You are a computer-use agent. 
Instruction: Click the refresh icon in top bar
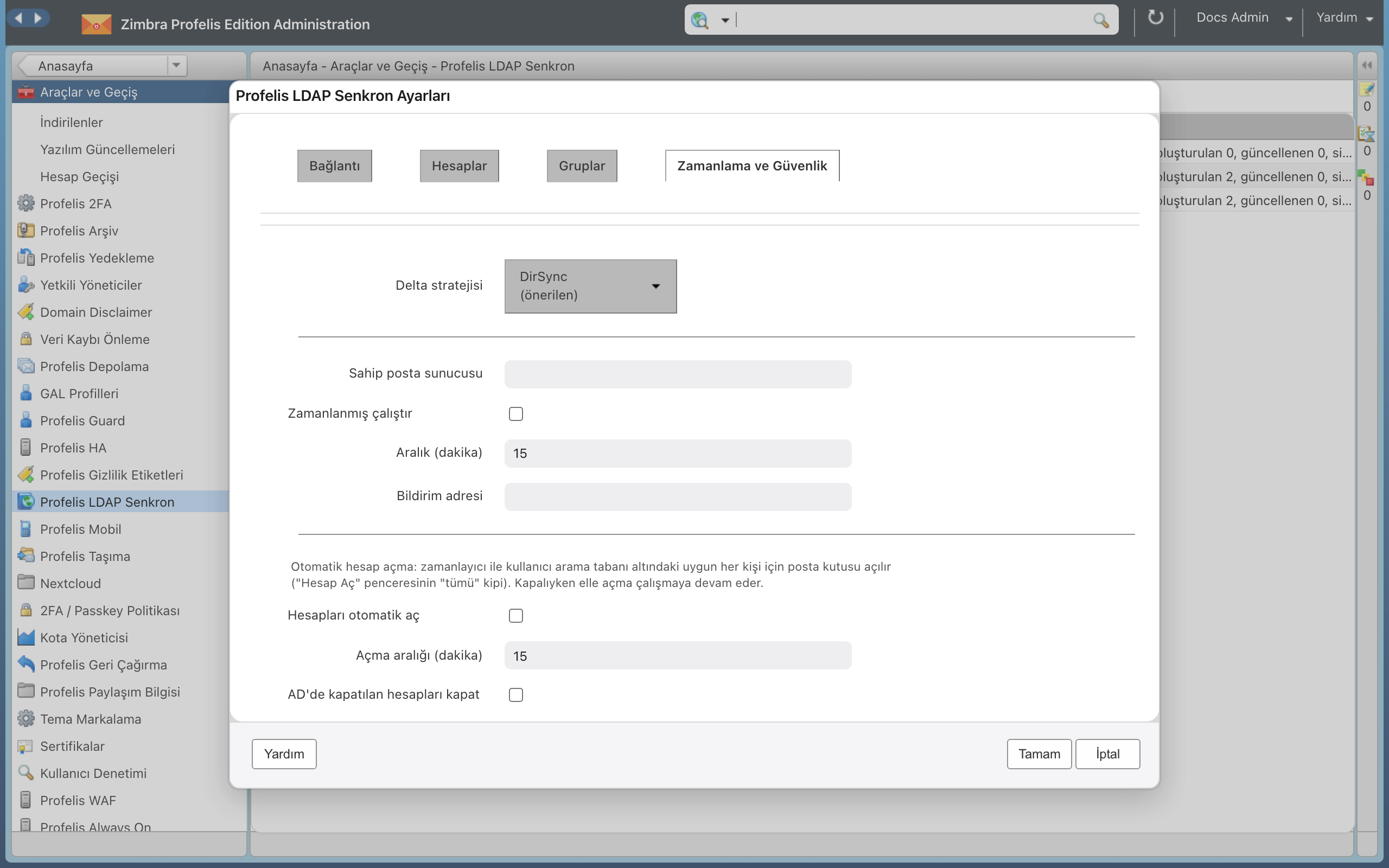(x=1155, y=17)
